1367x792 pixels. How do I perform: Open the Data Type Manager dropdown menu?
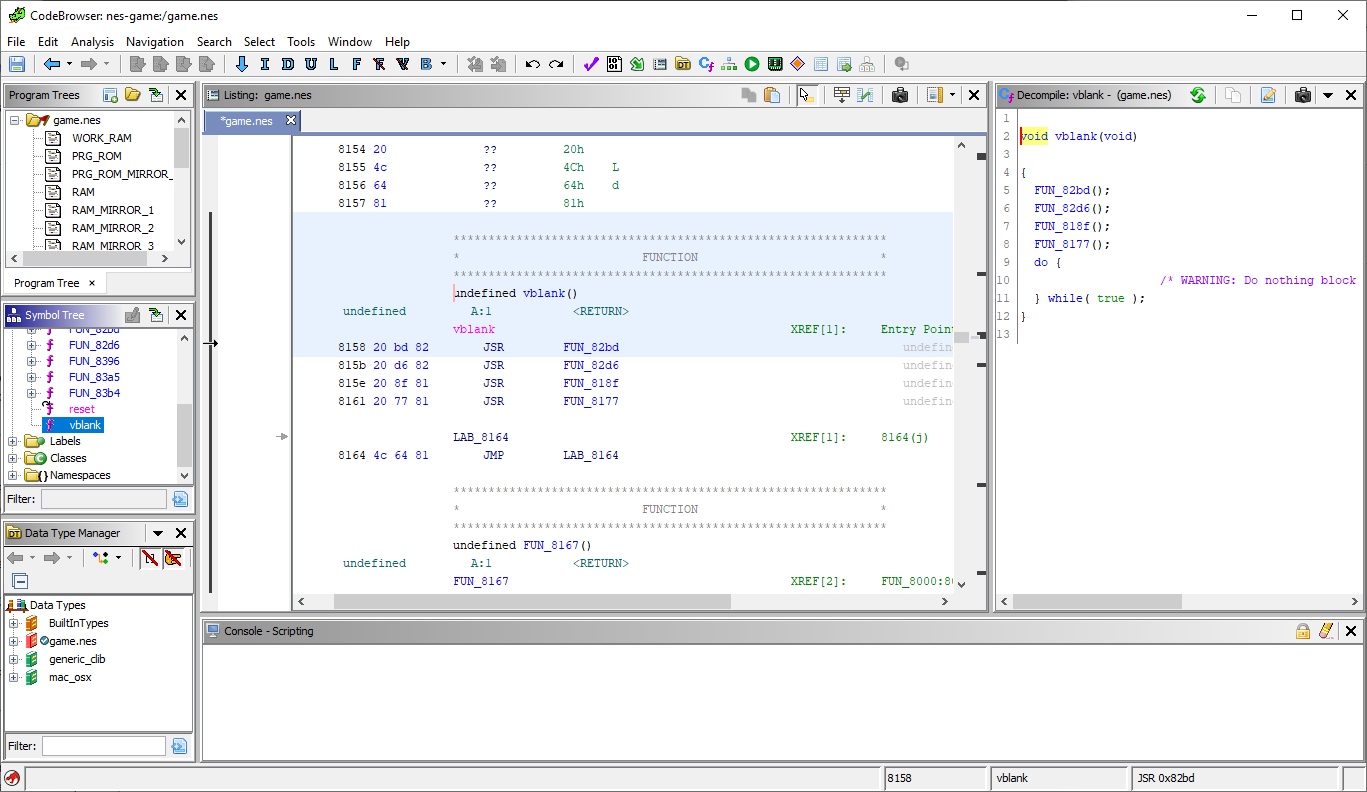pos(158,533)
